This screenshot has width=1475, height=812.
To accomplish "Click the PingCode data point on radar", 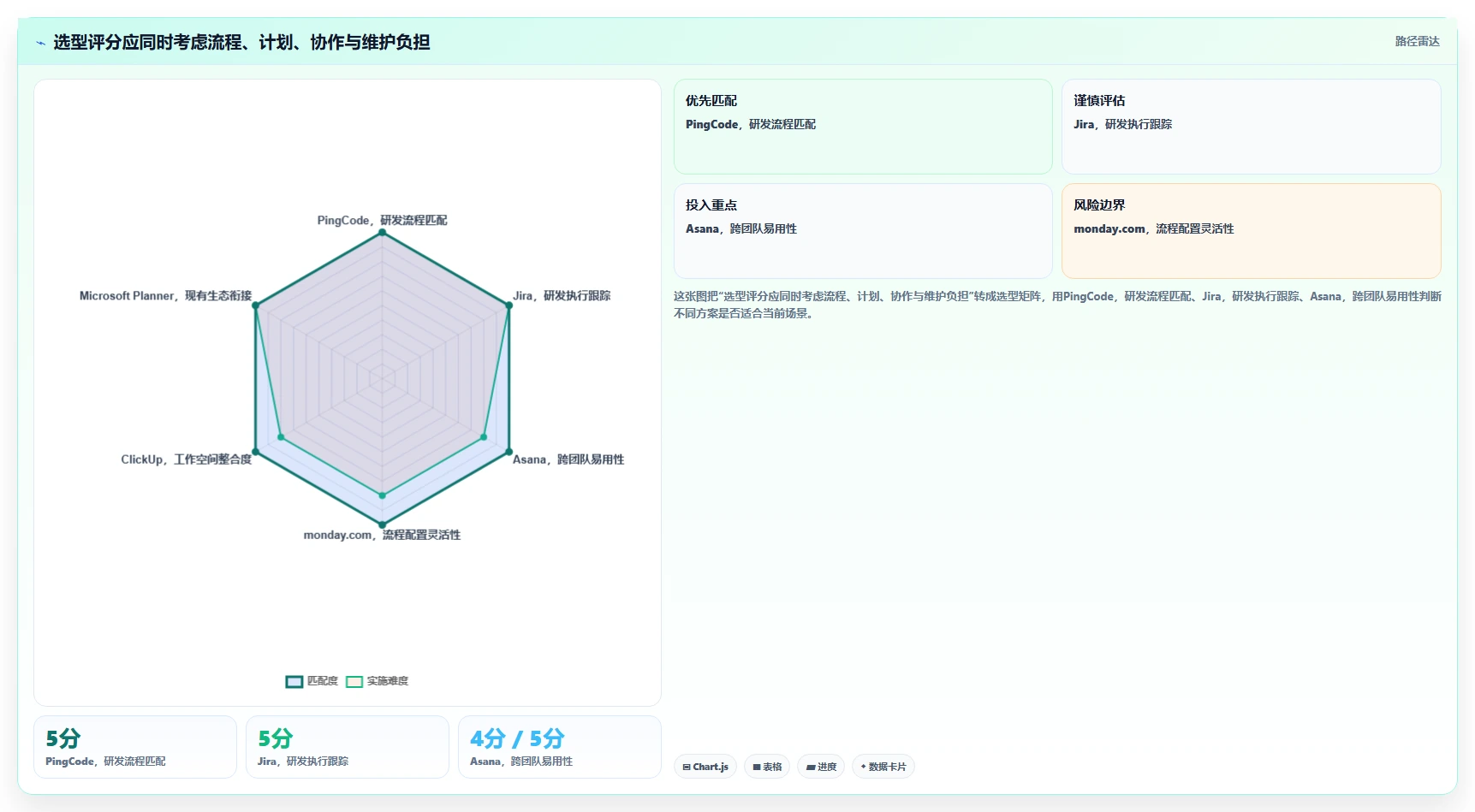I will (x=382, y=232).
